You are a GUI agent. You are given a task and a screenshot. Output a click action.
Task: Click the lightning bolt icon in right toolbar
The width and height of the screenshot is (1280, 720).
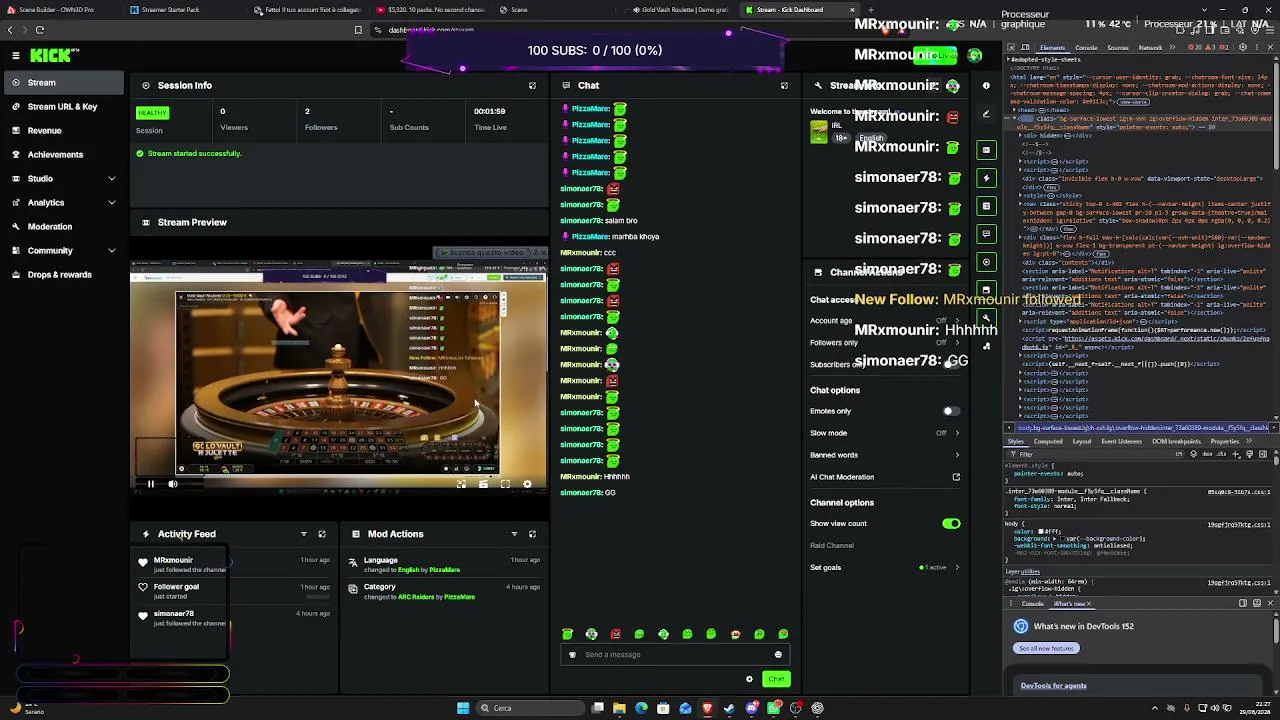(986, 178)
